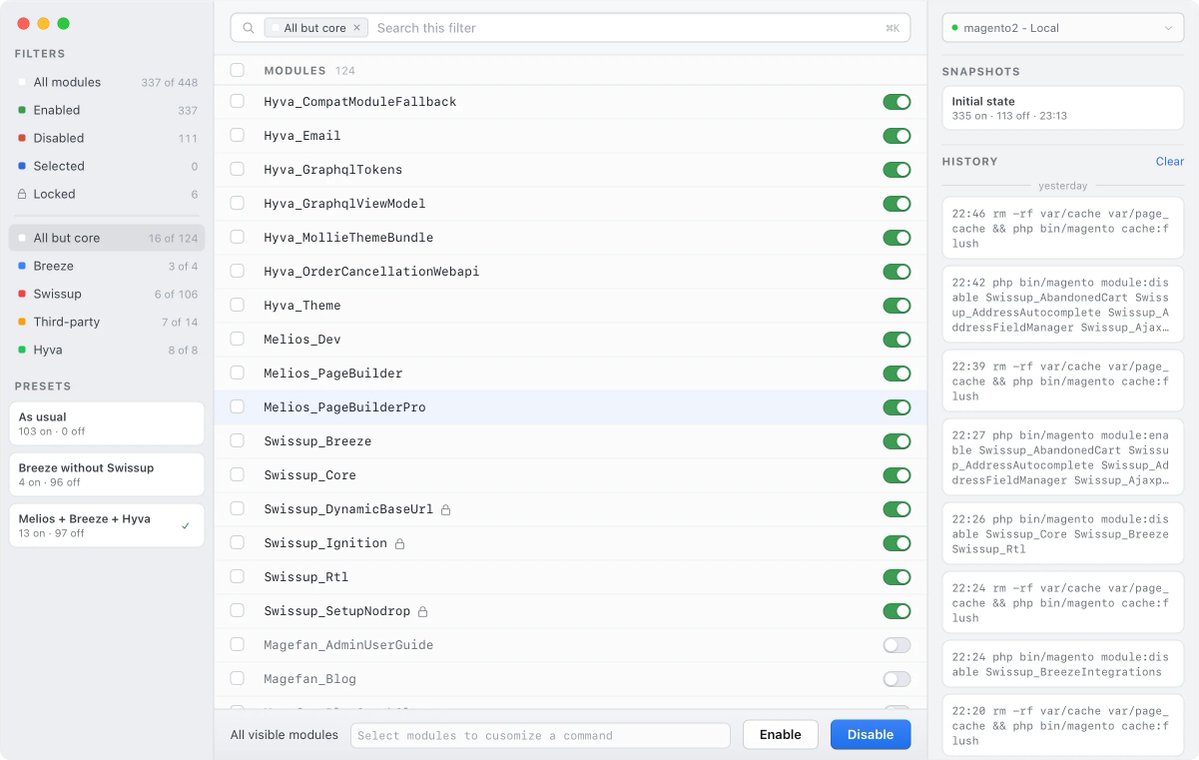This screenshot has height=760, width=1199.
Task: Select 22:24 disable Swissup_BreezeIntegrations entry
Action: point(1062,664)
